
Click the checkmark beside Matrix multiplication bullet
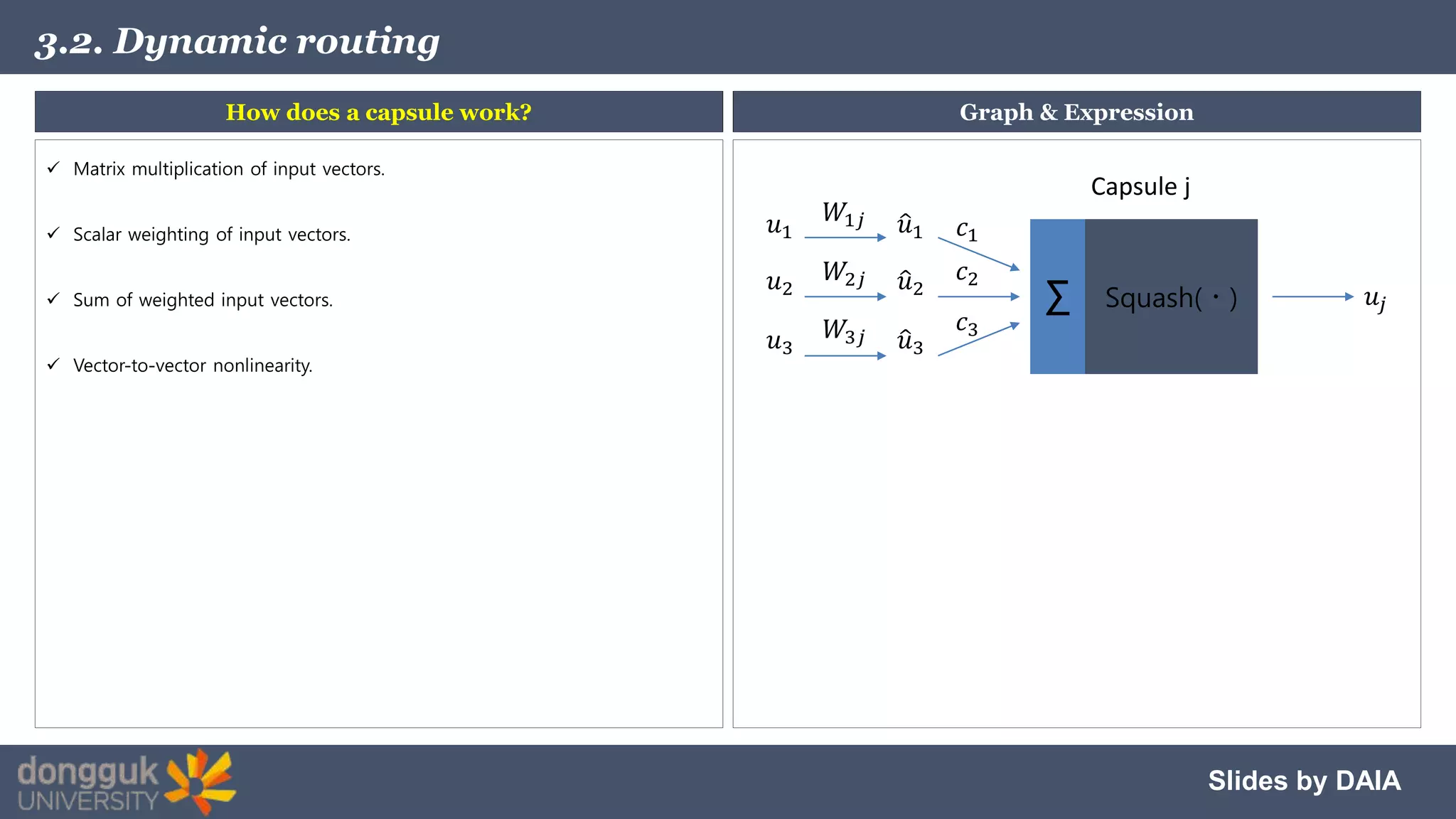[x=53, y=168]
